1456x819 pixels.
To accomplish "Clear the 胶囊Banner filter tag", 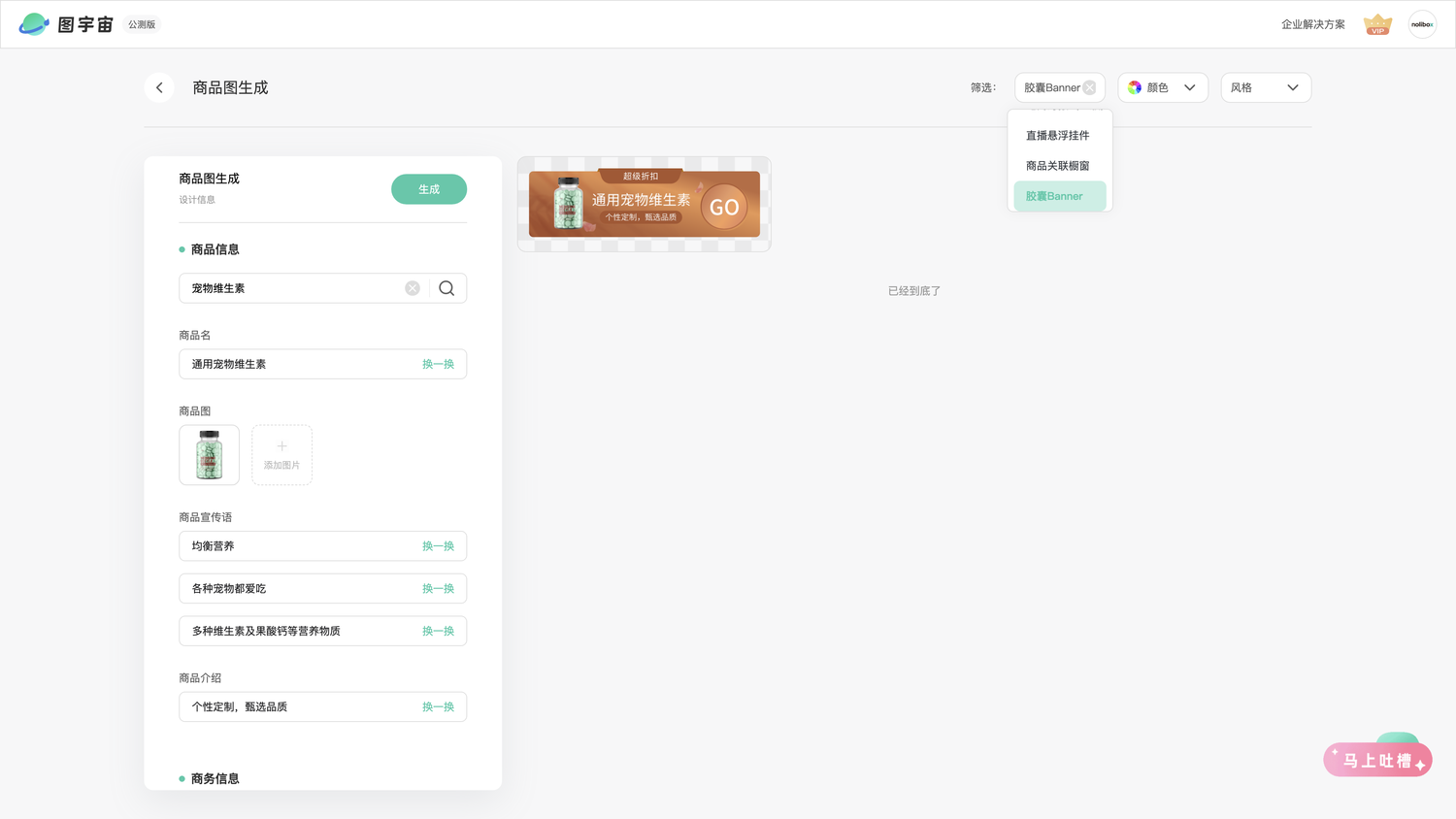I will (x=1089, y=87).
